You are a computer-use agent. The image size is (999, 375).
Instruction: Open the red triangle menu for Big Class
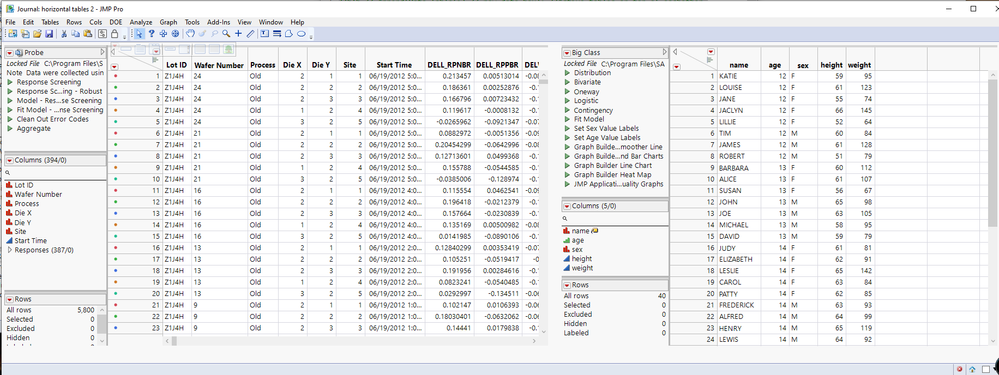click(x=566, y=52)
